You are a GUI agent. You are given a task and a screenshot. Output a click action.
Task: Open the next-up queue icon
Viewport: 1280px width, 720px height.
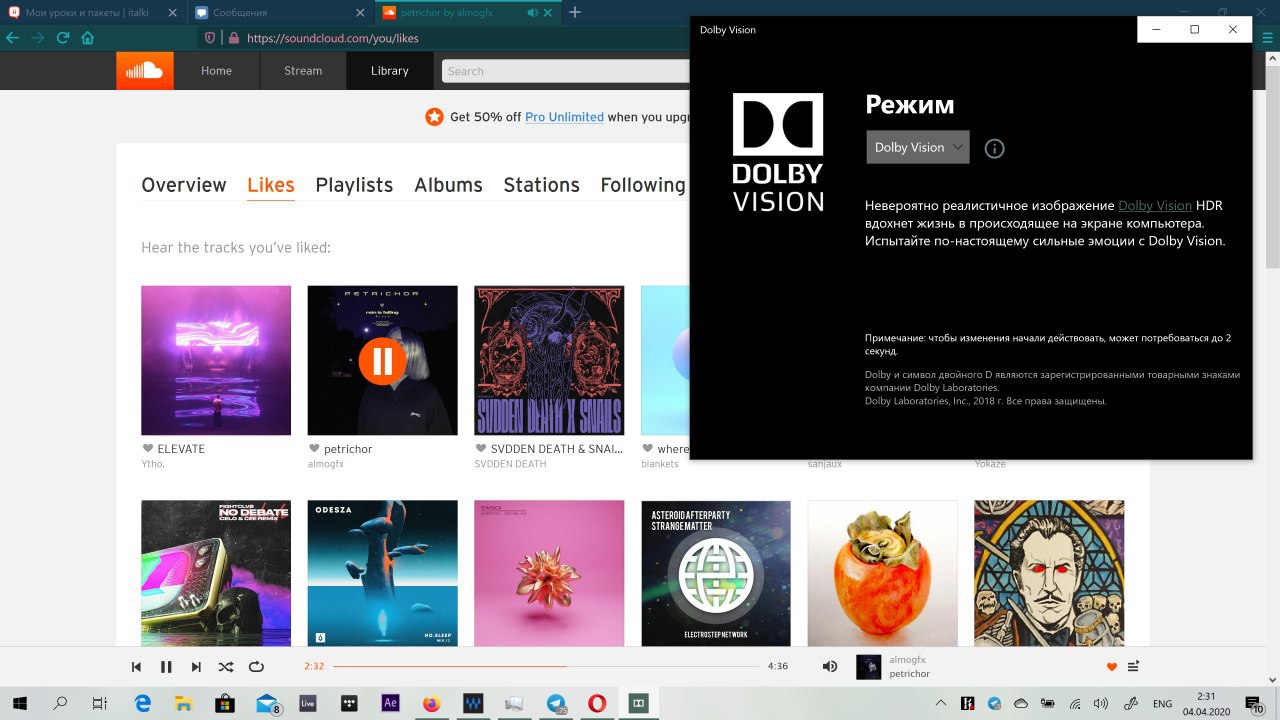[1134, 667]
